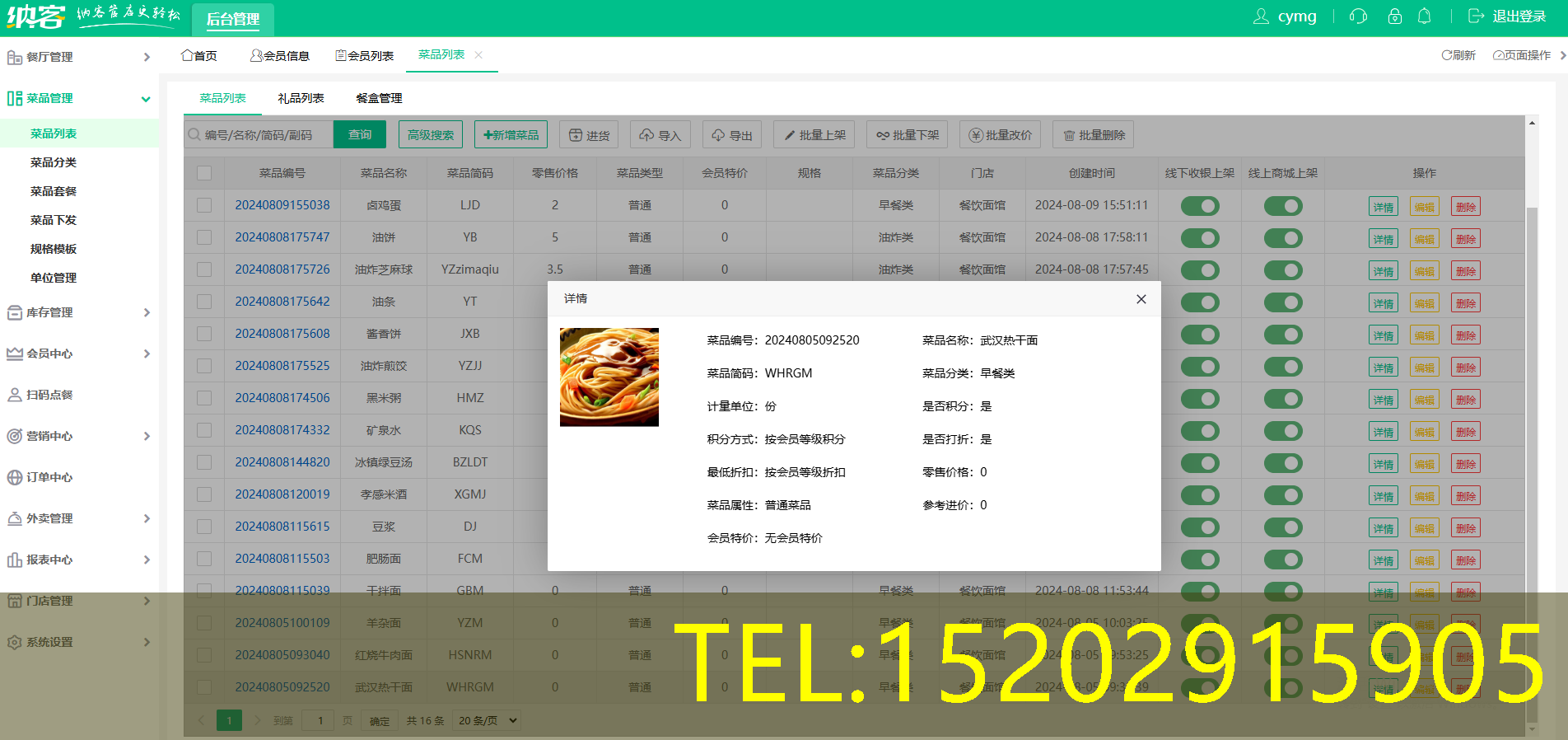Click the 后台管理 top tab
Viewport: 1568px width, 740px height.
(233, 19)
